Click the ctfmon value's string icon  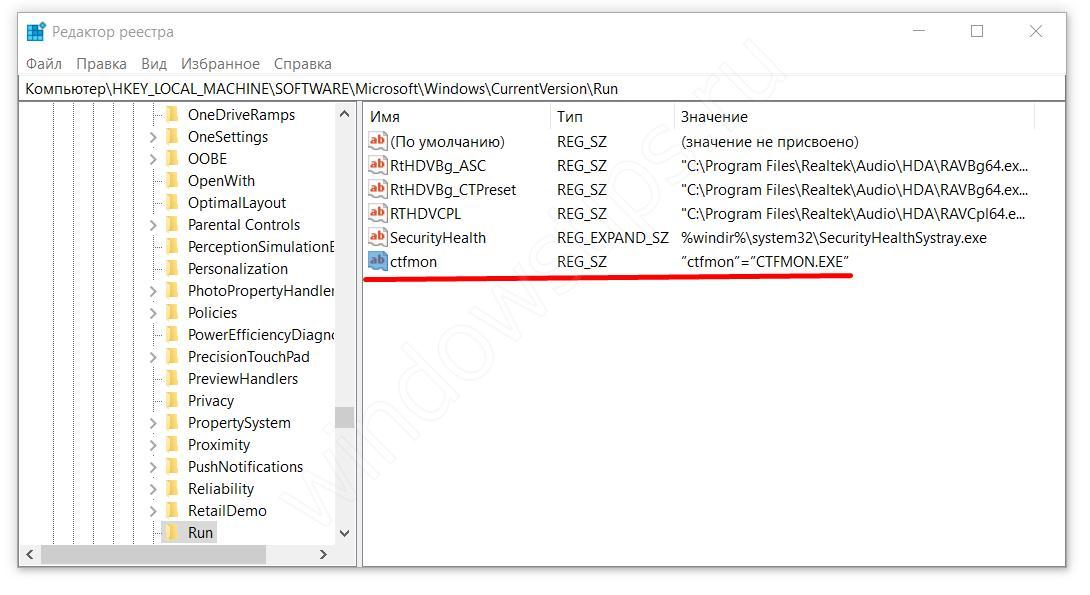click(377, 261)
